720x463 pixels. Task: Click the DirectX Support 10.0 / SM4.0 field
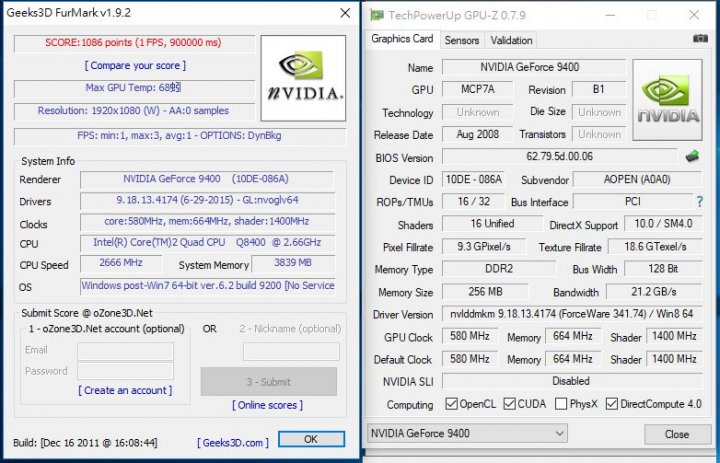tap(663, 224)
